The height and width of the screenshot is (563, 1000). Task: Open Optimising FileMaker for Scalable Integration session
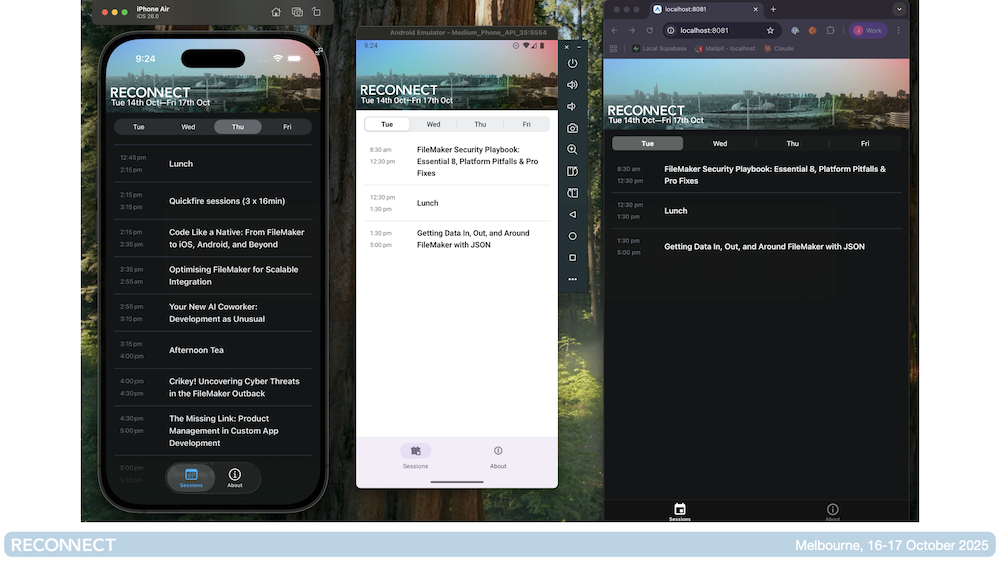pyautogui.click(x=213, y=275)
